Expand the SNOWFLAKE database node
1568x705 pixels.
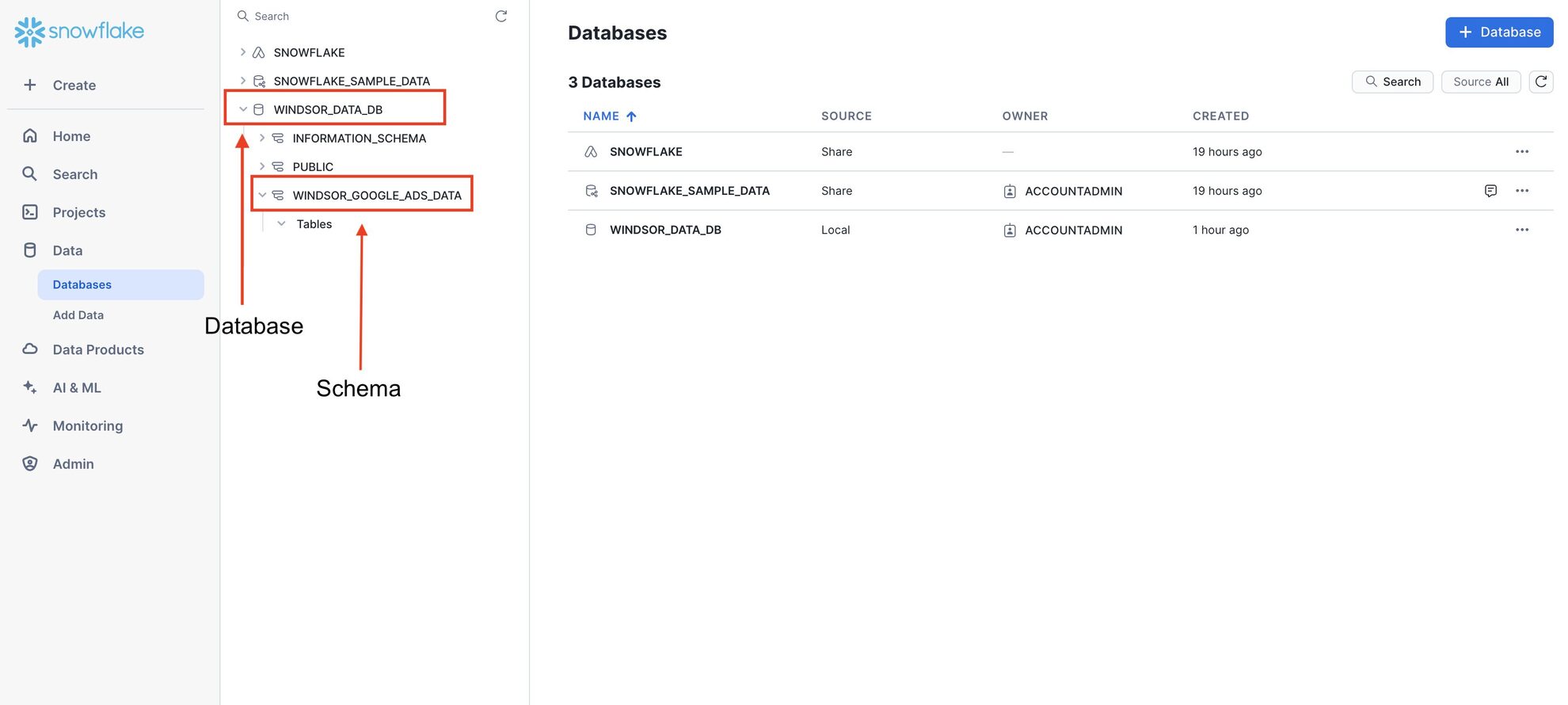point(243,52)
